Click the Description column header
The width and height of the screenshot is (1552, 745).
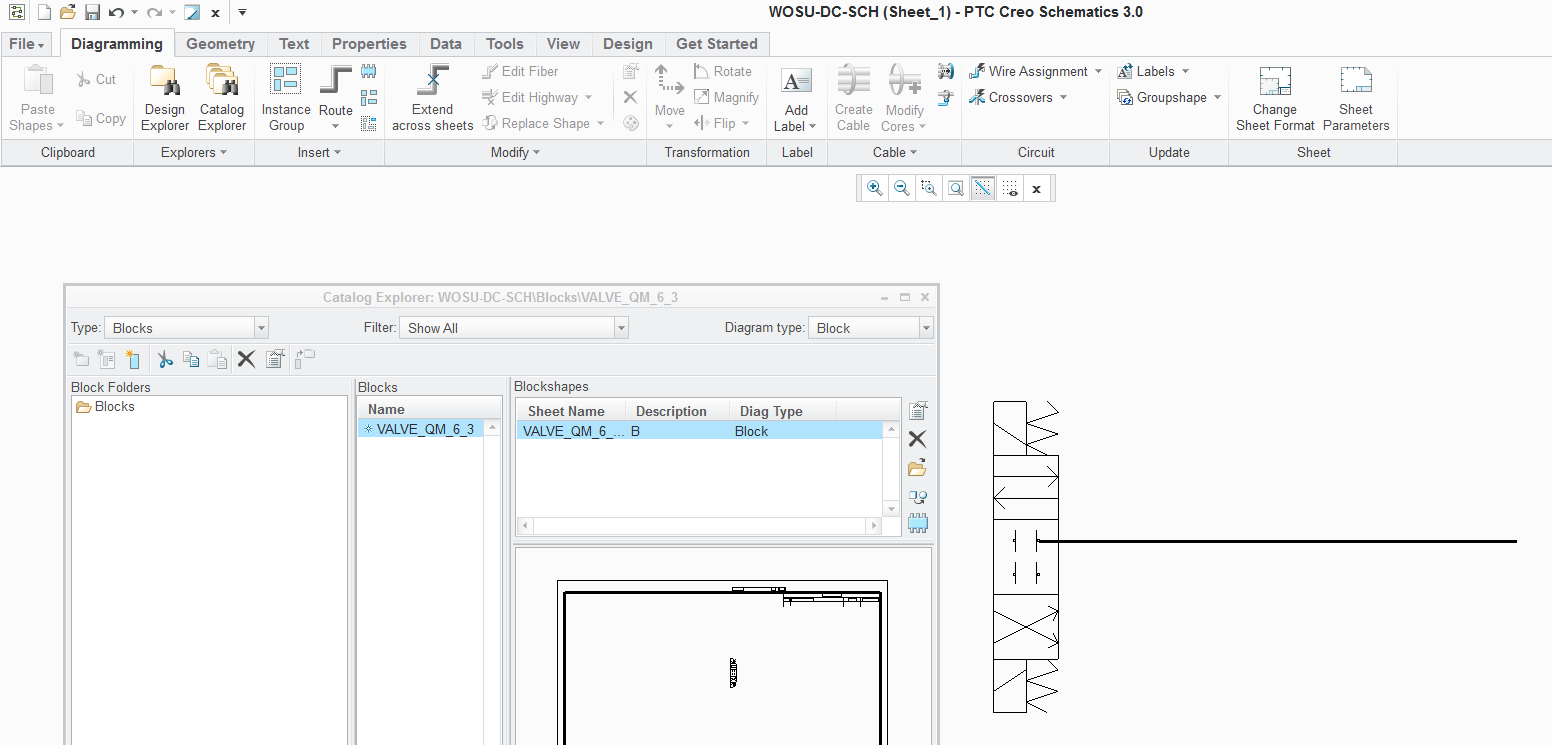[677, 411]
